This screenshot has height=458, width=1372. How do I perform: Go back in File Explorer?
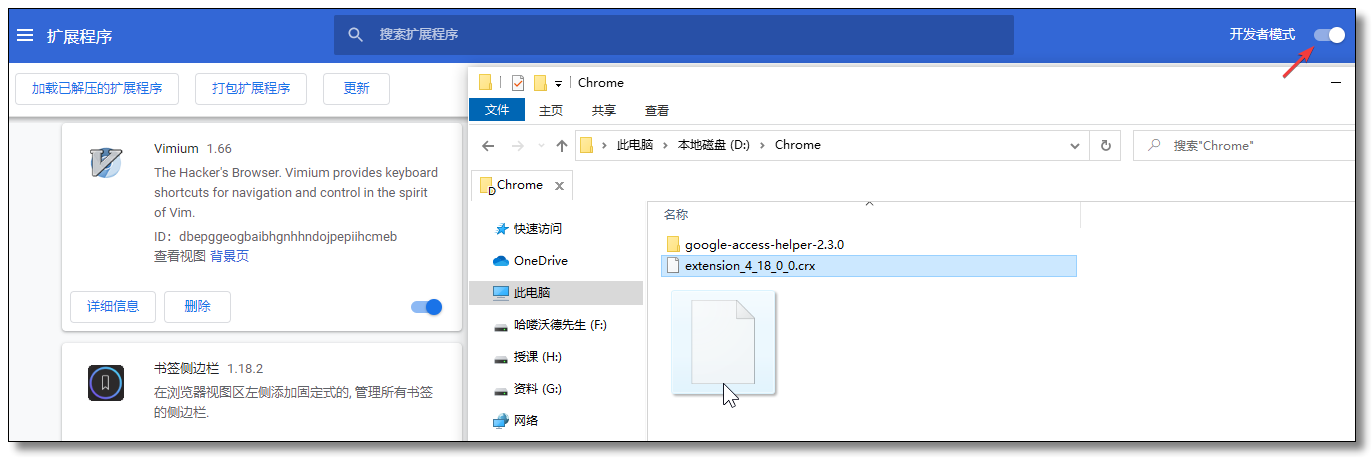(x=488, y=145)
